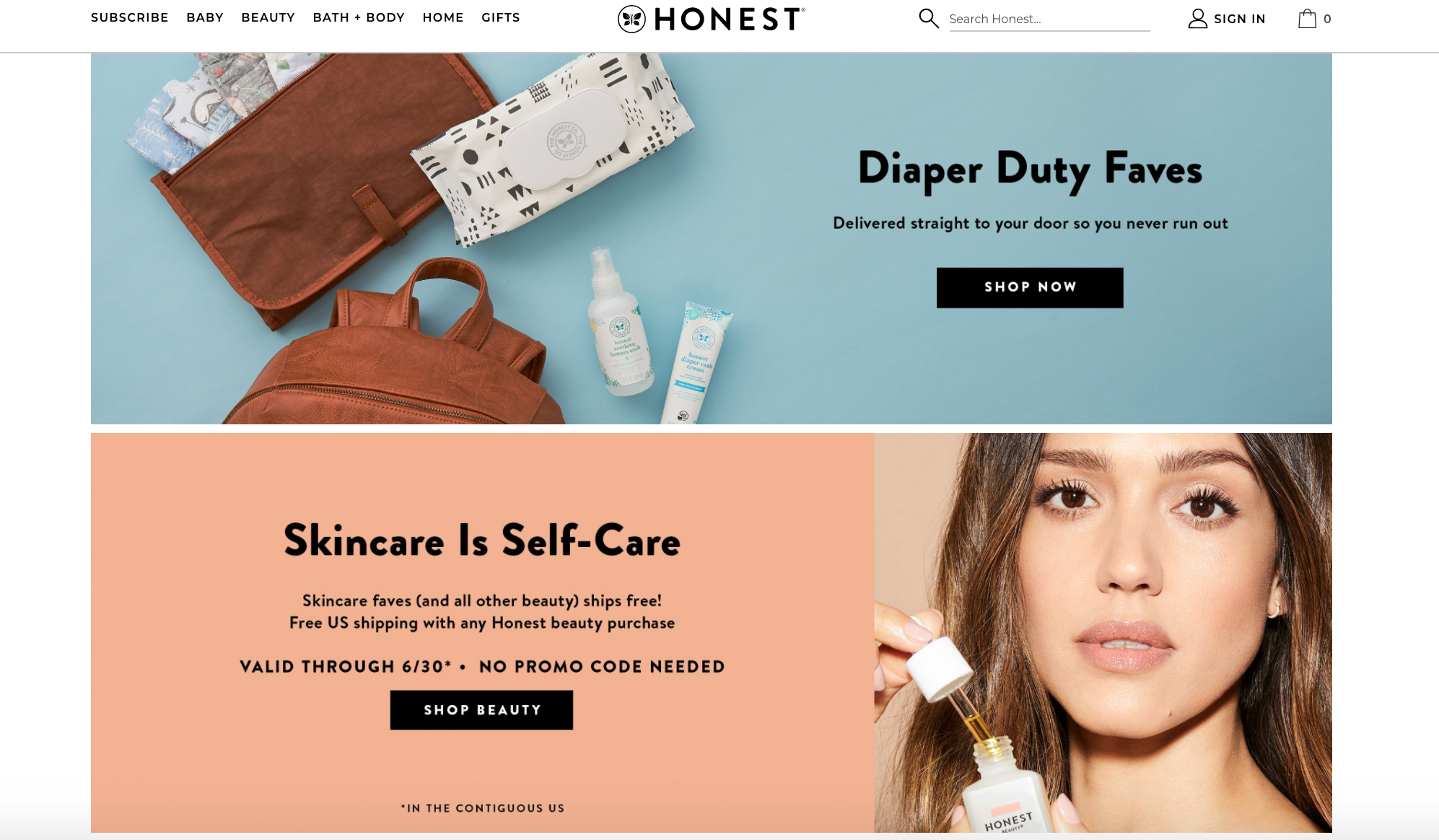Click the Diaper Duty Faves heading
Image resolution: width=1439 pixels, height=840 pixels.
pyautogui.click(x=1030, y=171)
